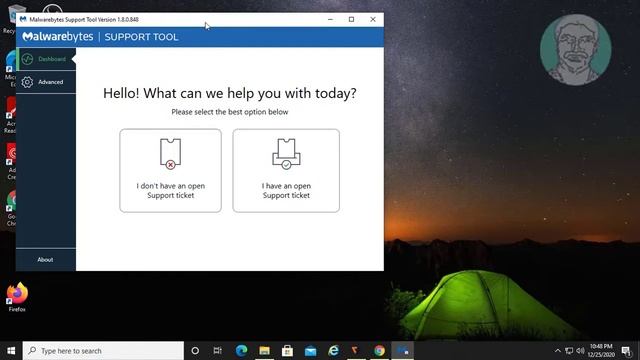The height and width of the screenshot is (360, 640).
Task: Choose 'I don't have an open Support ticket'
Action: tap(171, 171)
